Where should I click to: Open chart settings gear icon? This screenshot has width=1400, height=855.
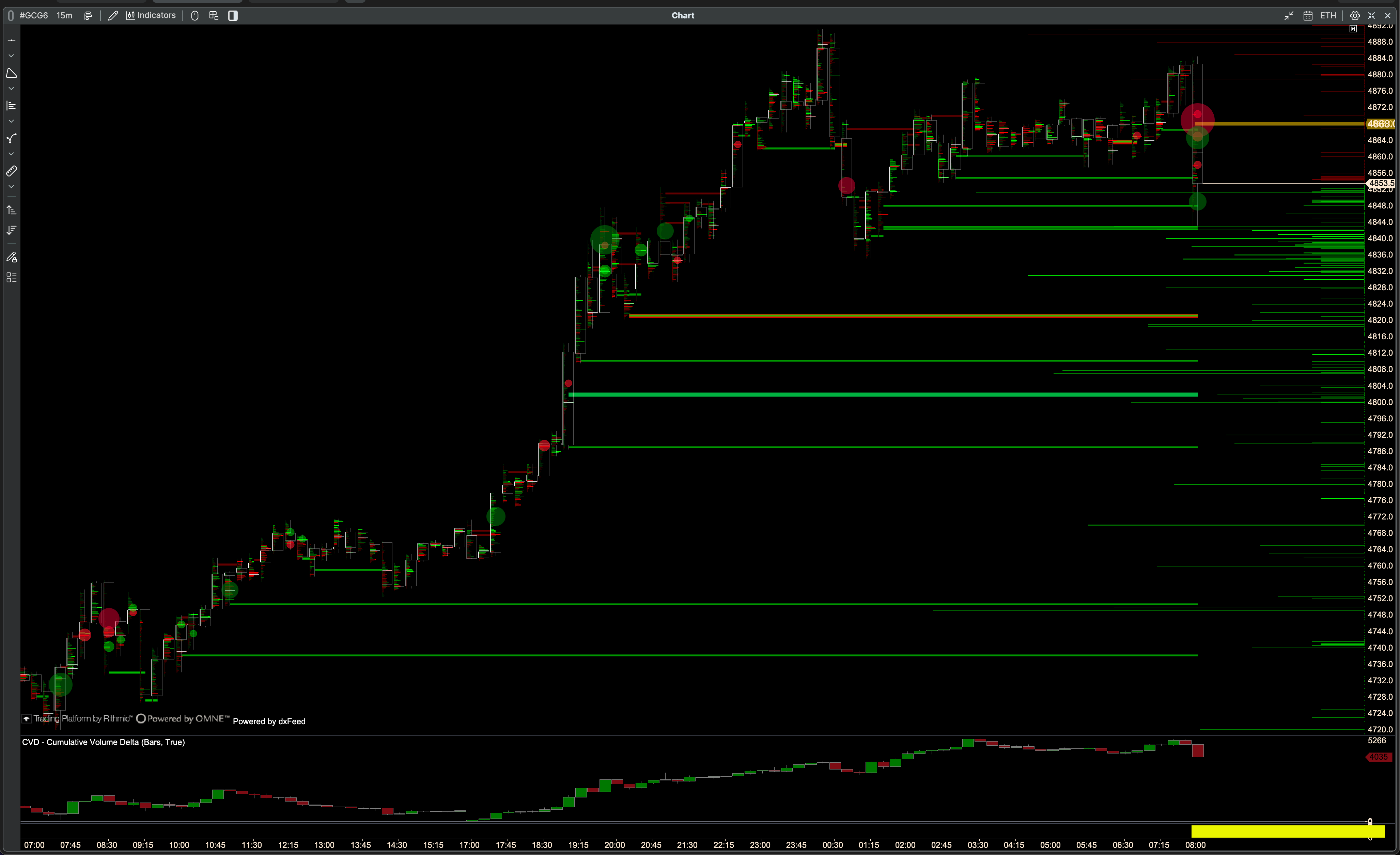[1355, 15]
